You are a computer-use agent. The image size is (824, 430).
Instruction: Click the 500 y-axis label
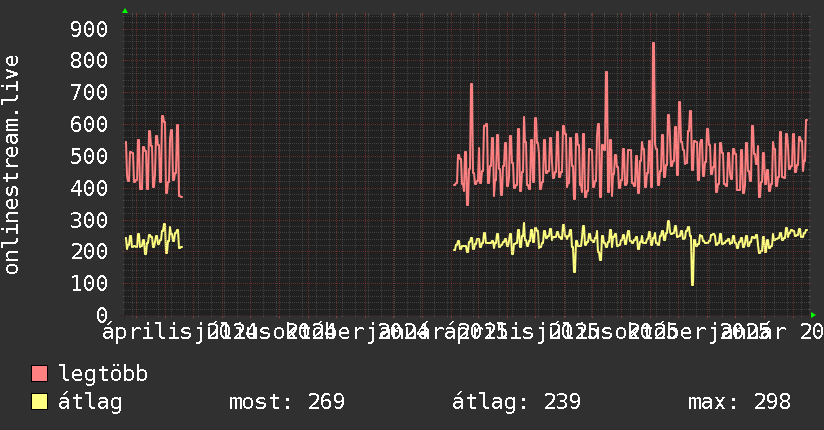[89, 157]
